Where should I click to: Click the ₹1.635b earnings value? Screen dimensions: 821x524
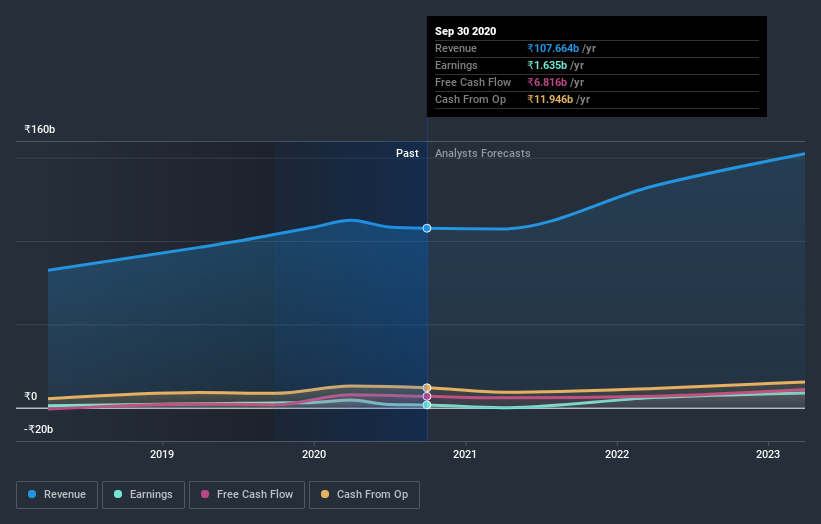coord(547,65)
